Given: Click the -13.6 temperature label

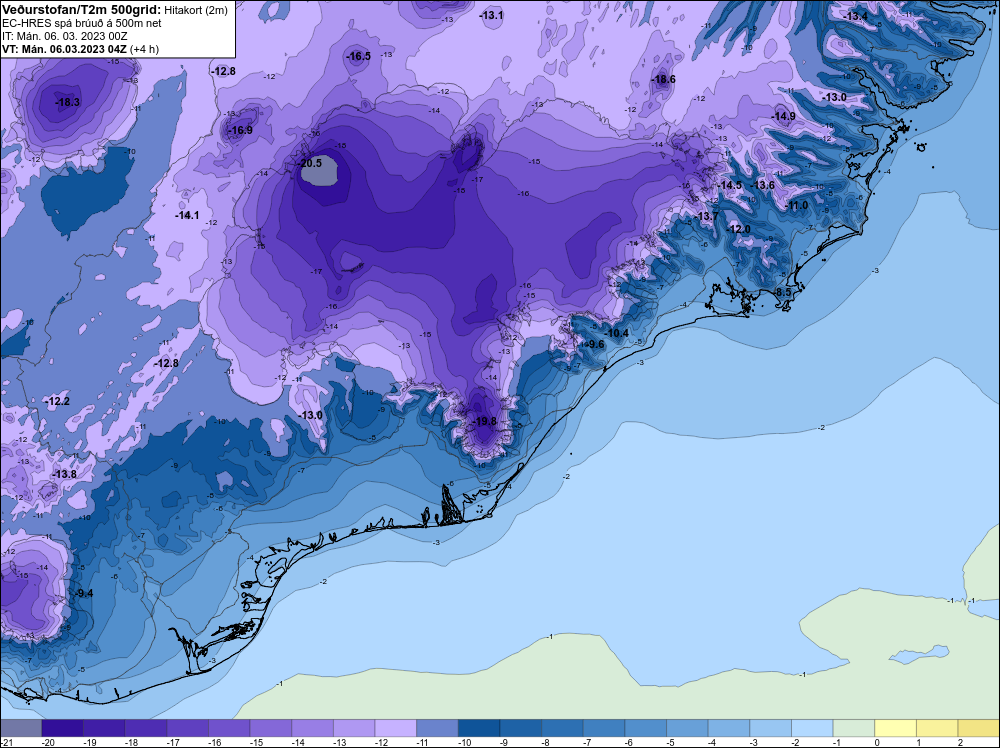Looking at the screenshot, I should point(763,185).
